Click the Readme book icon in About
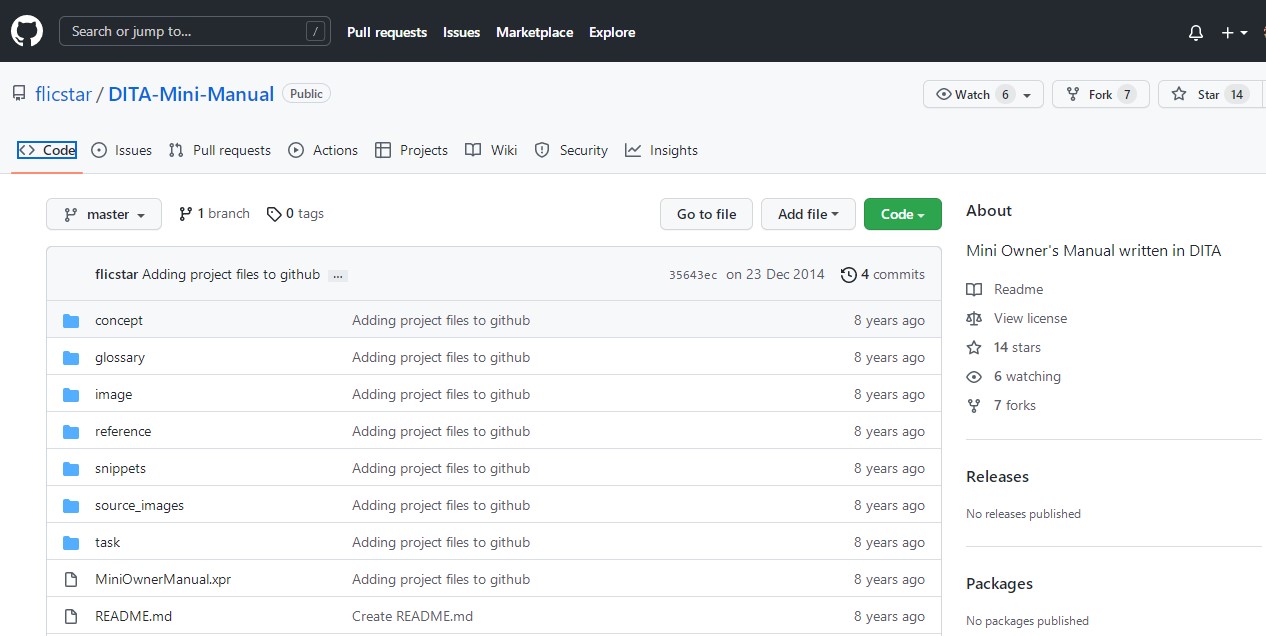The image size is (1266, 636). click(x=974, y=289)
